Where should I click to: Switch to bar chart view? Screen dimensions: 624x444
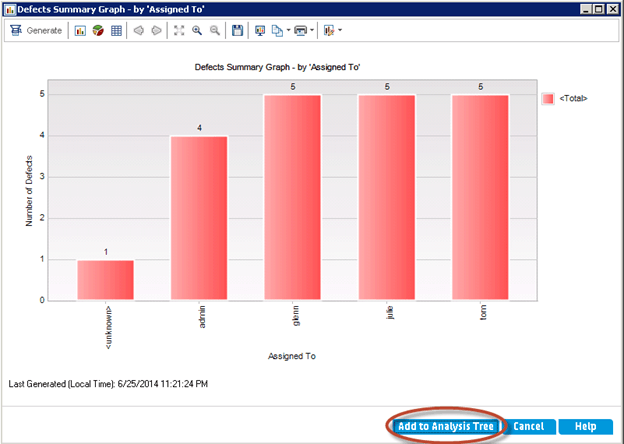click(81, 31)
